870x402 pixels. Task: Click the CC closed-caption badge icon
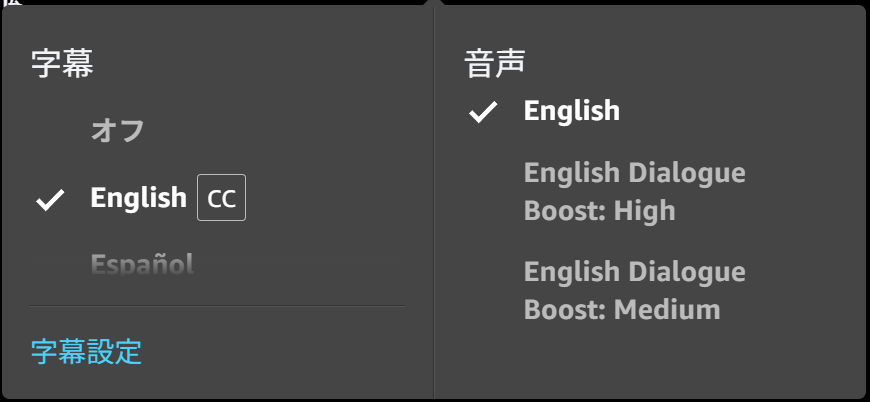coord(221,197)
